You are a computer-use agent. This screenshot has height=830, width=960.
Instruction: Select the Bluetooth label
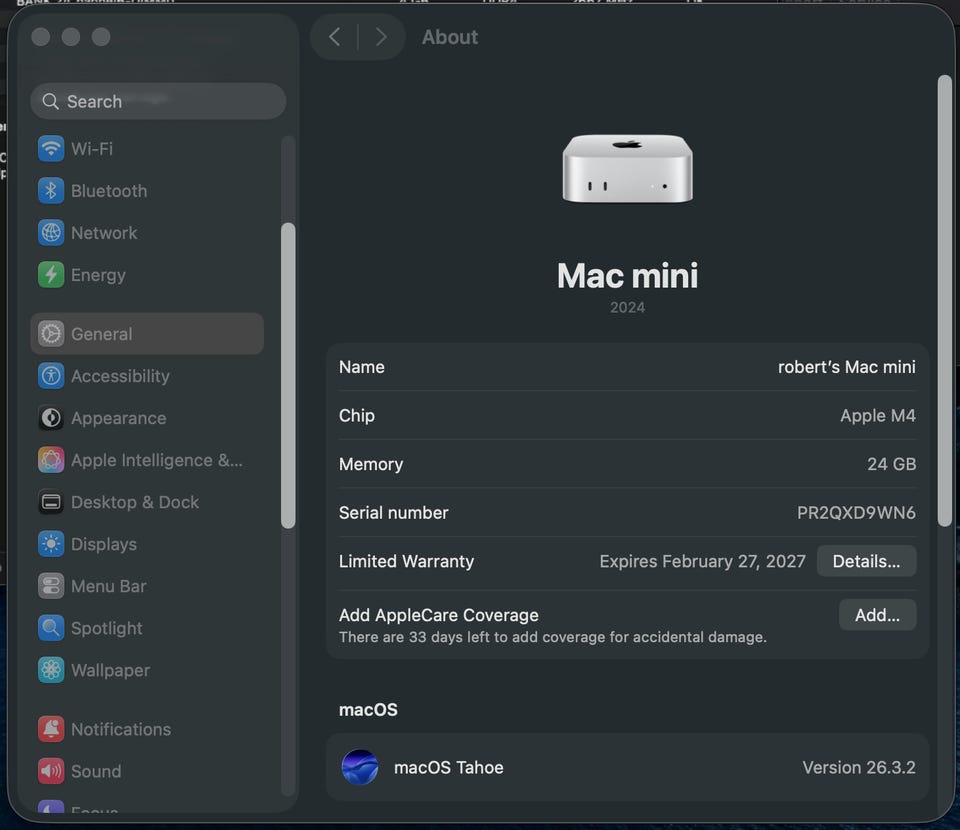[x=109, y=191]
